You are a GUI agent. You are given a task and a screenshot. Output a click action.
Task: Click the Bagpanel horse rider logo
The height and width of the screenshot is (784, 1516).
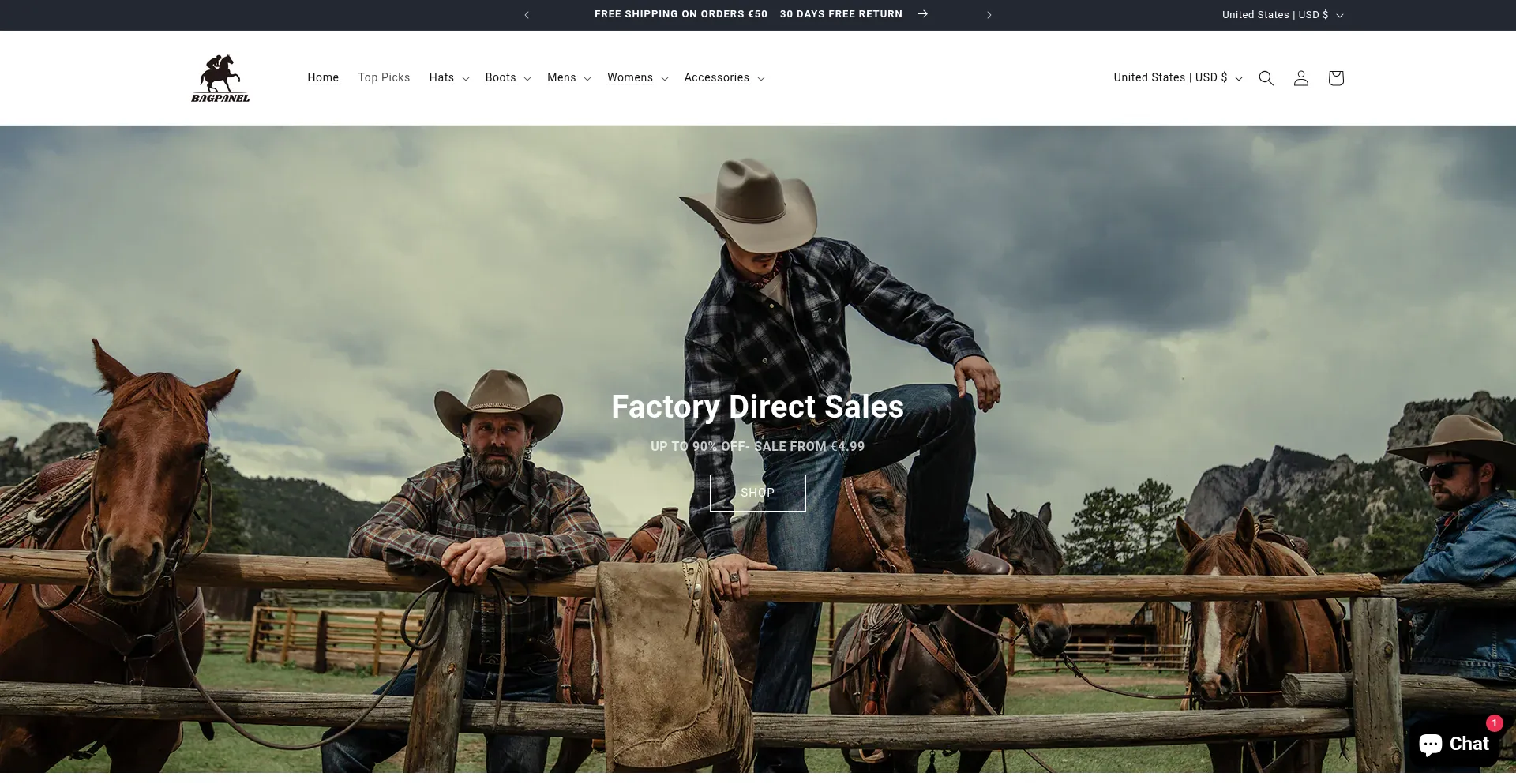[x=220, y=78]
